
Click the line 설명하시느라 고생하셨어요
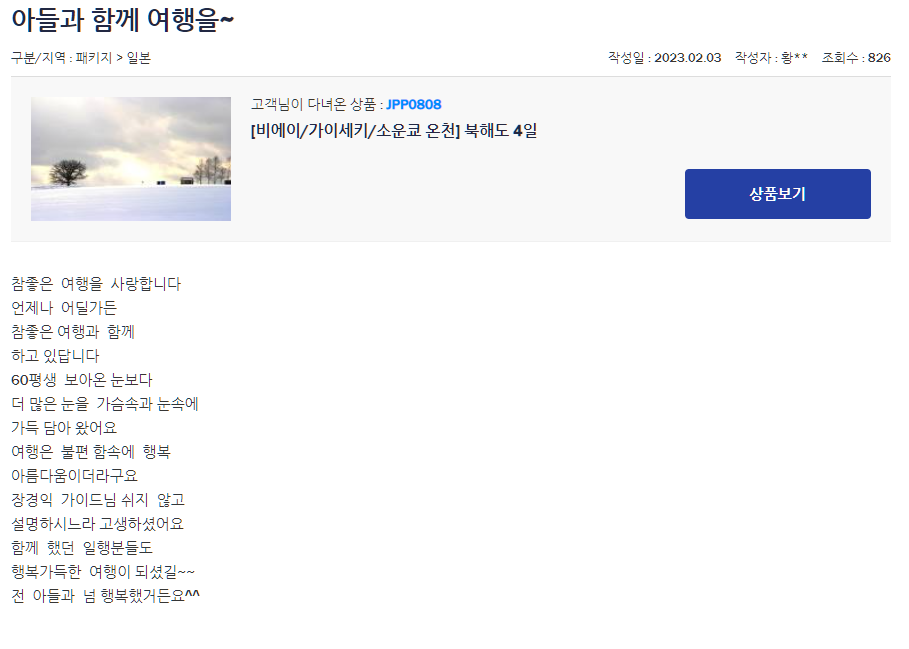(x=97, y=524)
